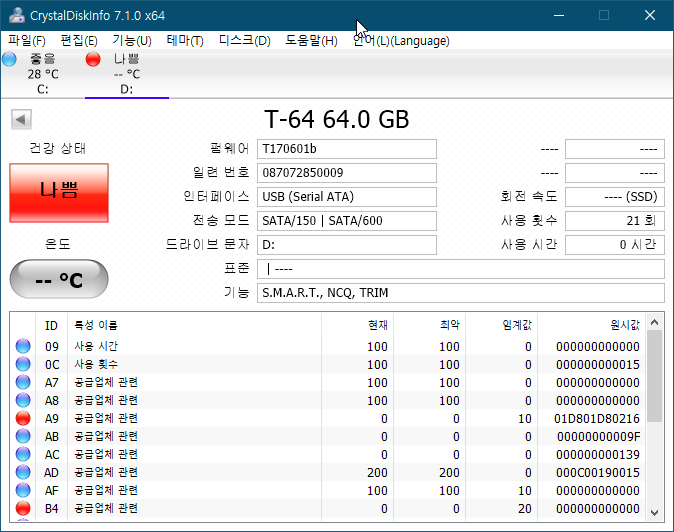Click the red status circle of attribute B4
This screenshot has height=532, width=674.
[23, 508]
